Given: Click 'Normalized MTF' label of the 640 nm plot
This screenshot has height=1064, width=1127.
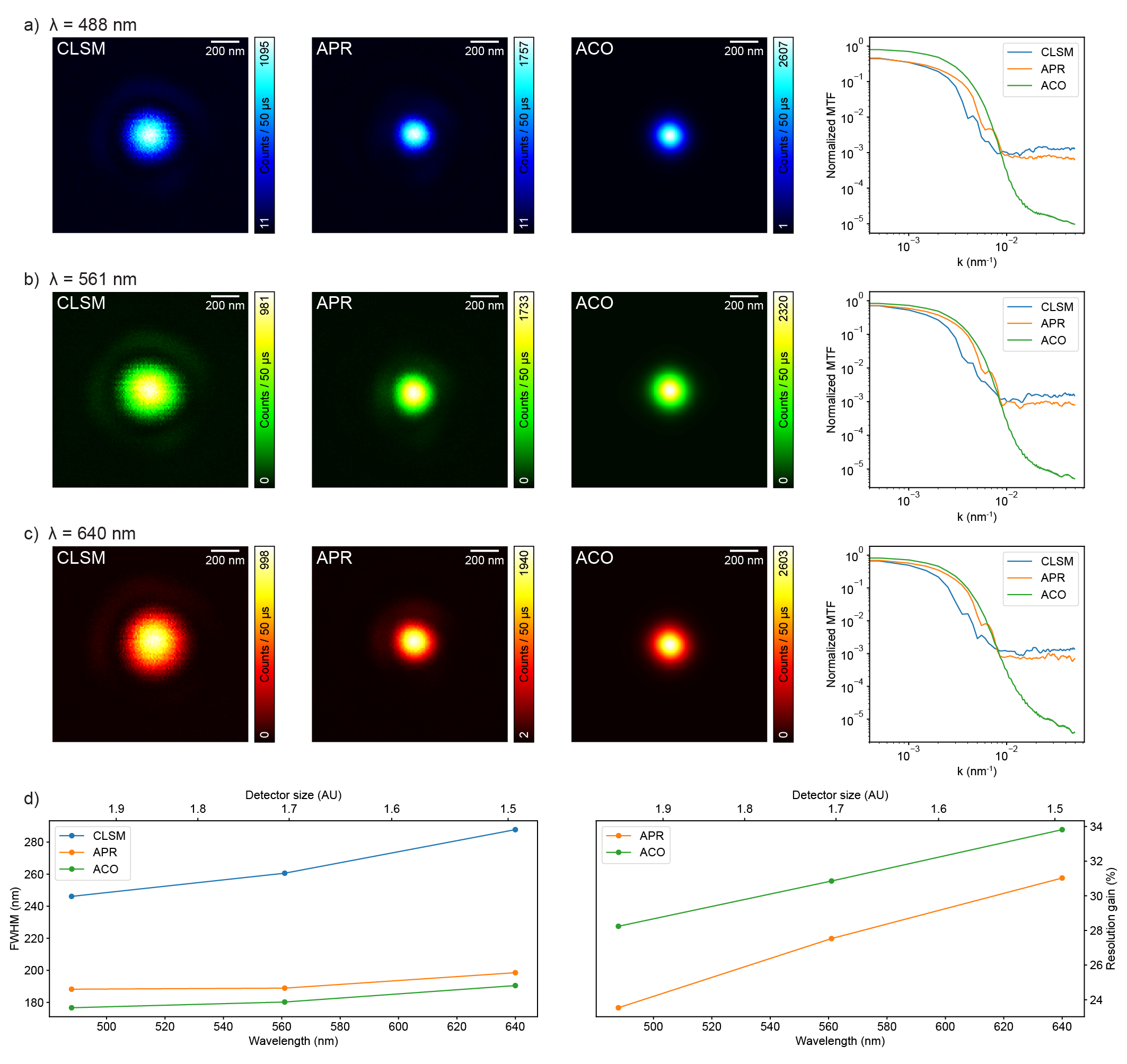Looking at the screenshot, I should [831, 644].
